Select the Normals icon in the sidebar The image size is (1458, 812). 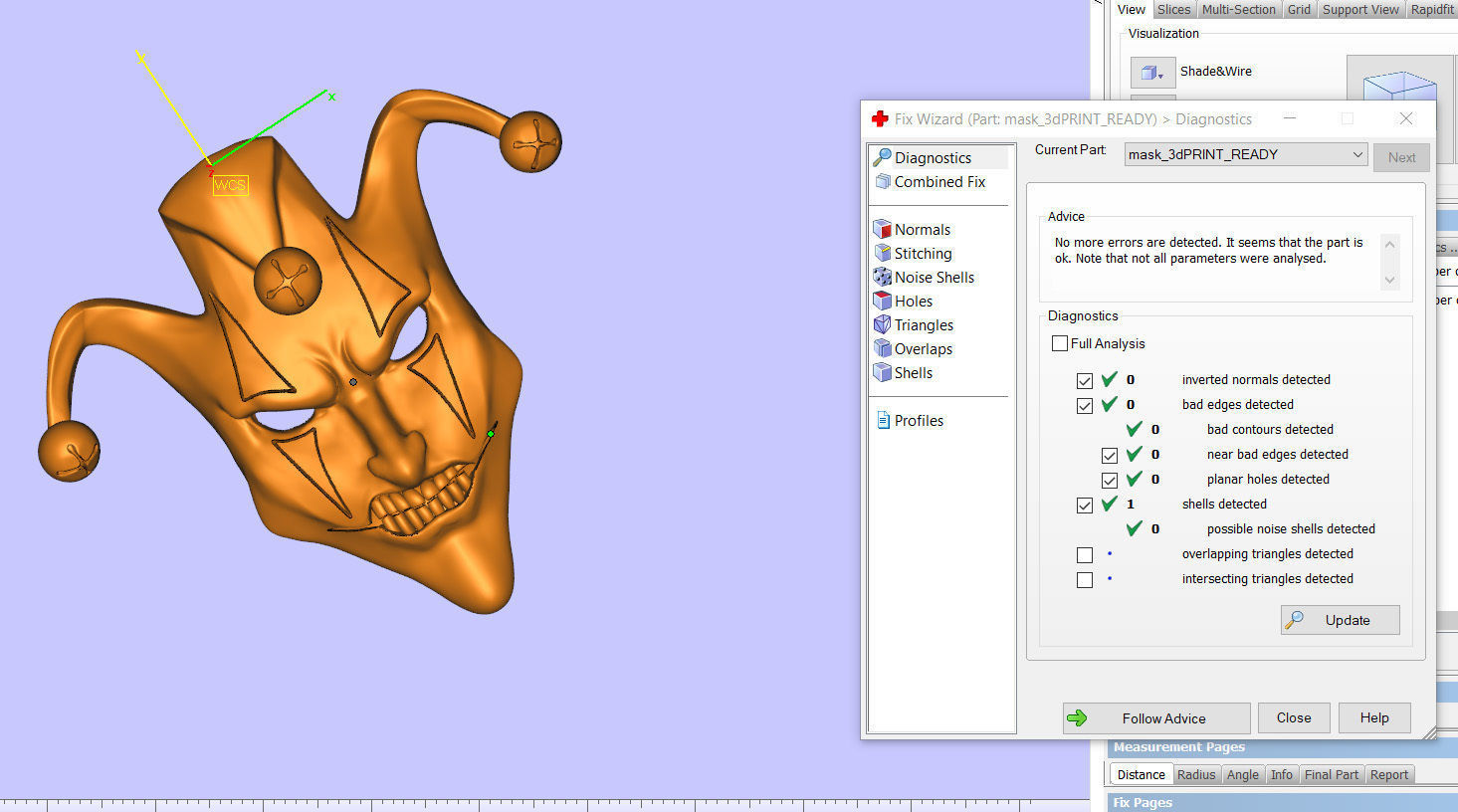[x=882, y=229]
